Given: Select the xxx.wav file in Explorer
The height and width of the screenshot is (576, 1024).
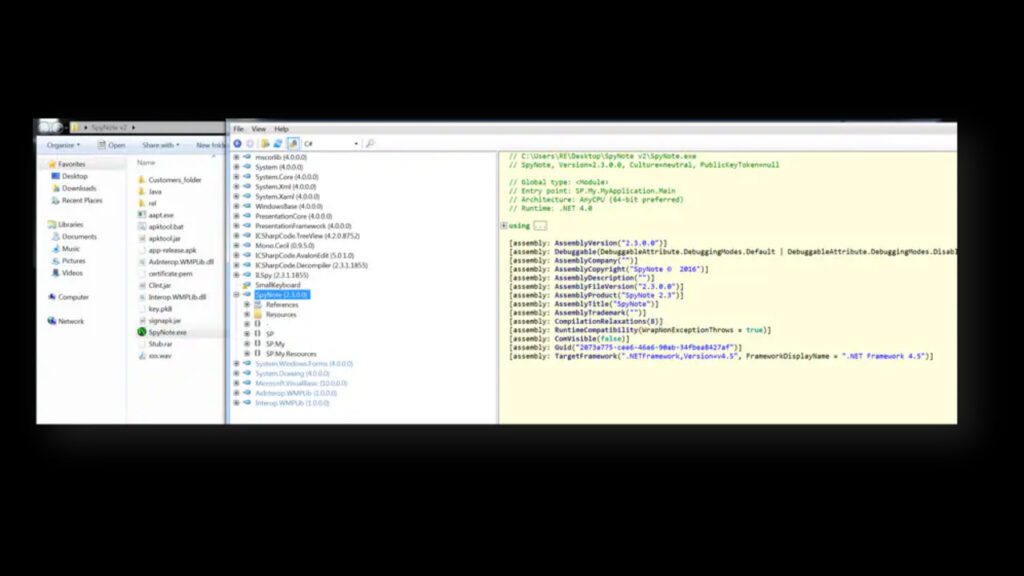Looking at the screenshot, I should coord(160,356).
